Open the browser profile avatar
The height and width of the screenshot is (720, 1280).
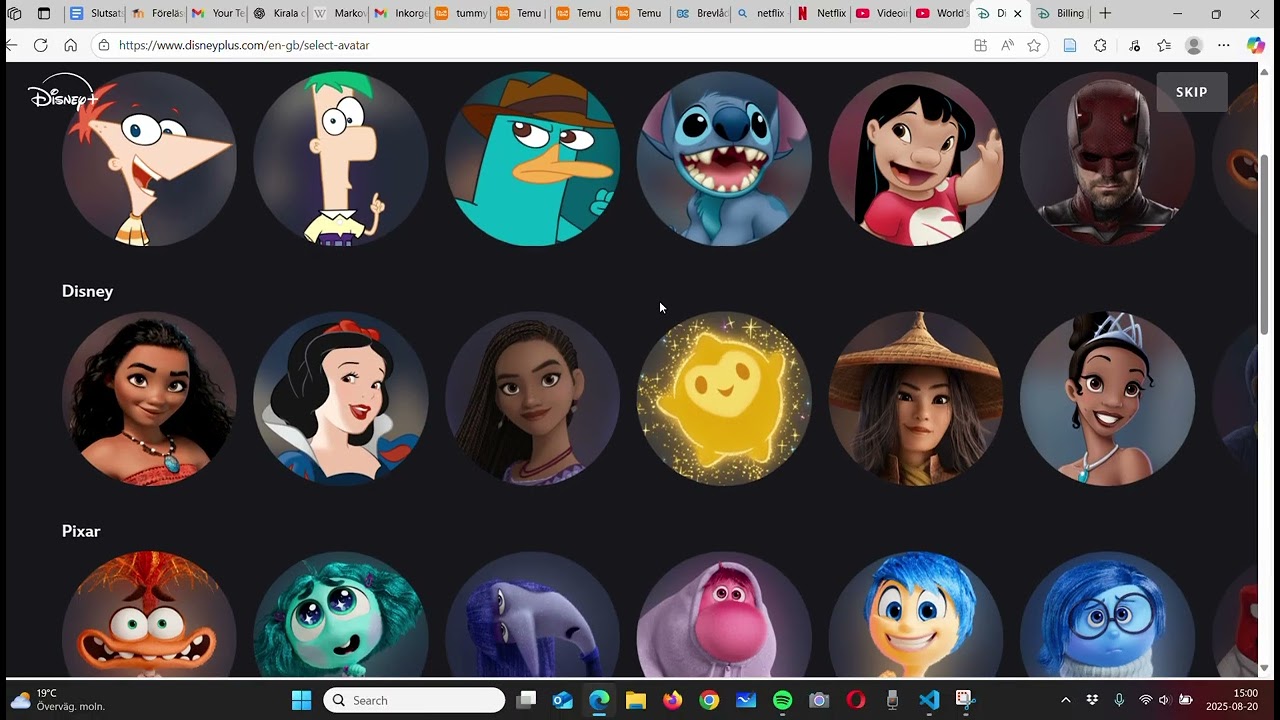[x=1194, y=45]
